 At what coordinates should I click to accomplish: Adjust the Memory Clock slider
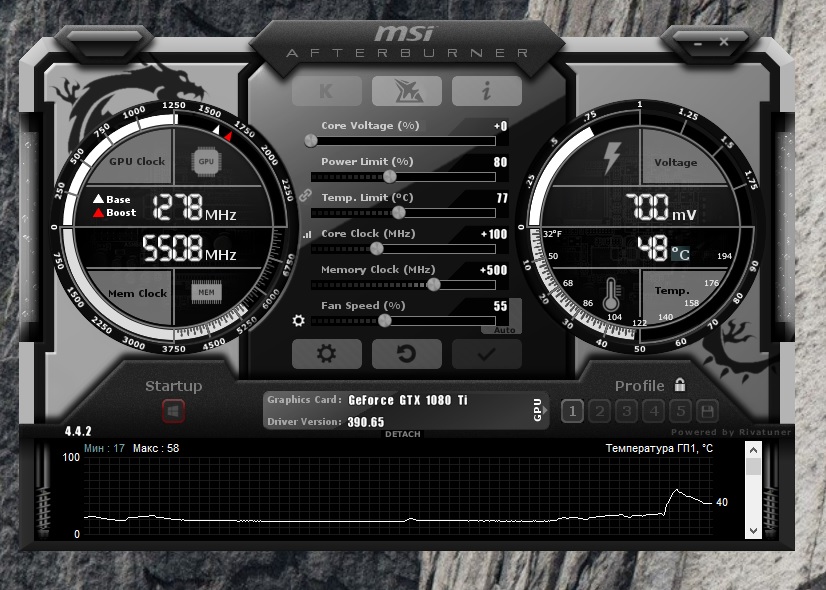tap(434, 284)
